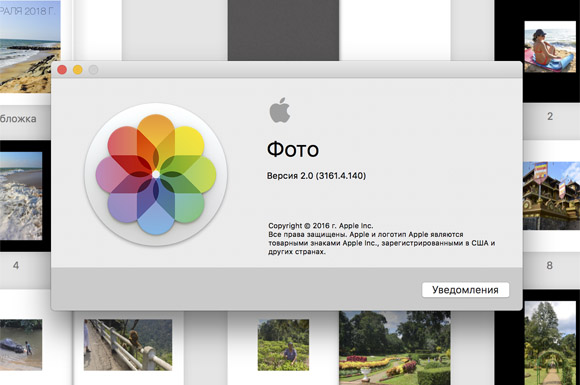Select the dark gray blank book page
The image size is (580, 385).
pyautogui.click(x=283, y=30)
